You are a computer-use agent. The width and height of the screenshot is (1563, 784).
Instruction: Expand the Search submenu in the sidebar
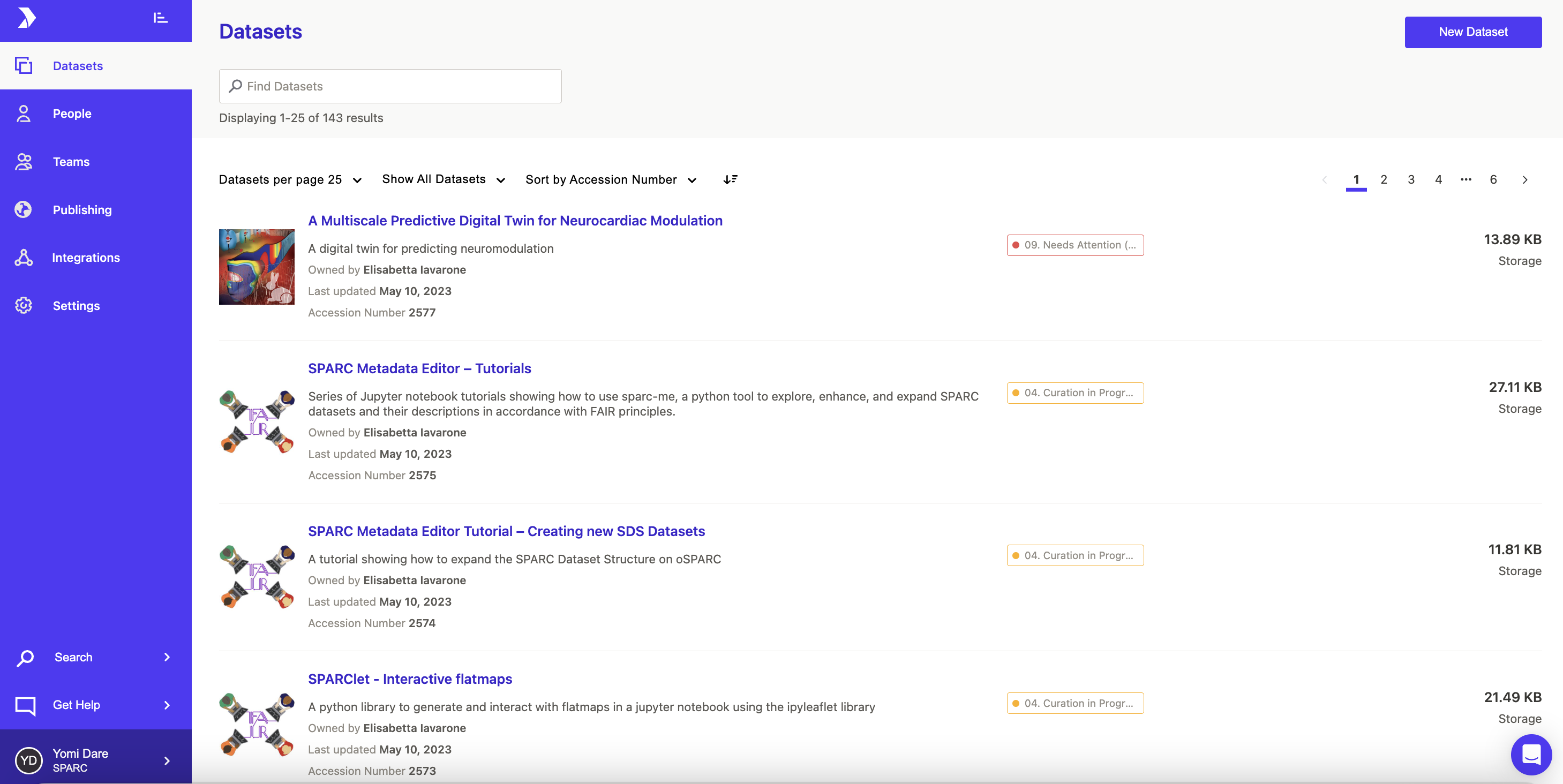pyautogui.click(x=95, y=657)
